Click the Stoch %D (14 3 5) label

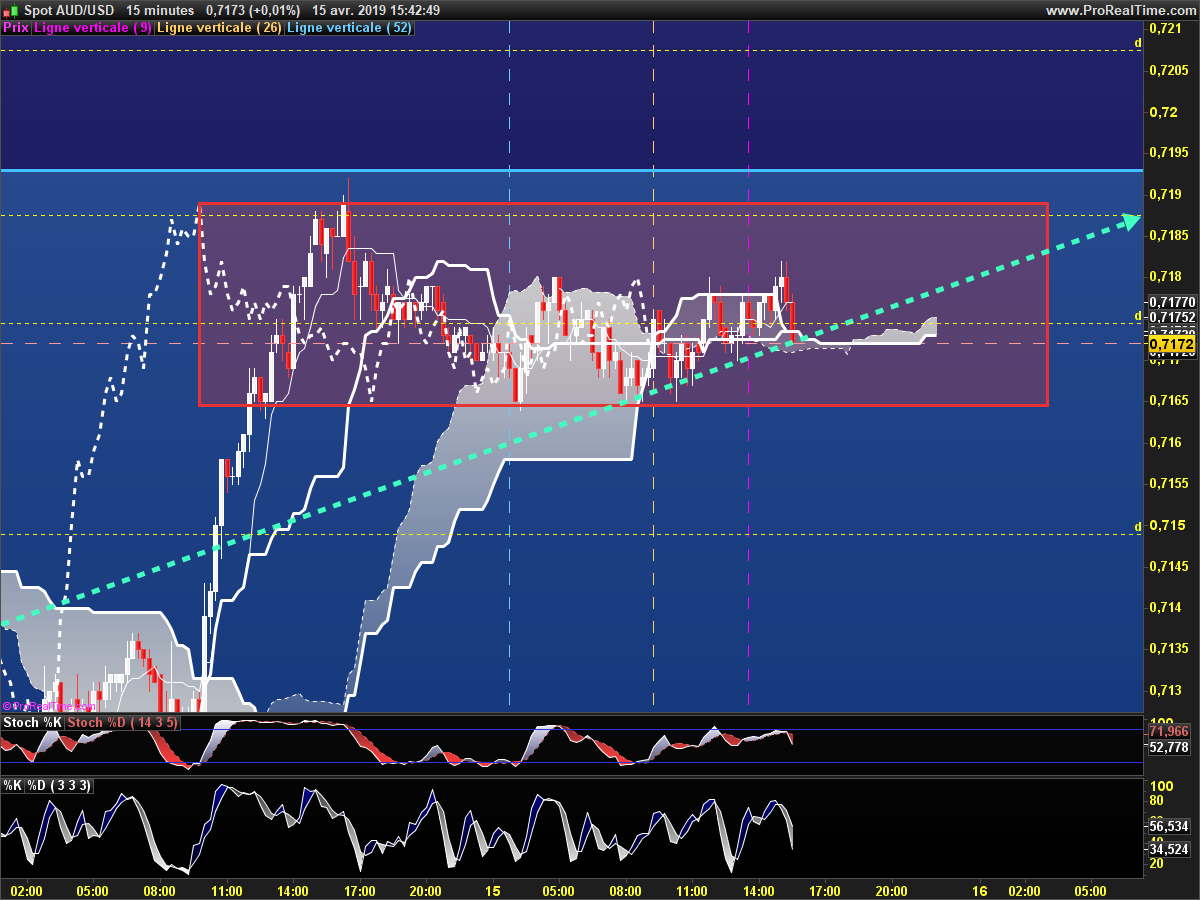[123, 723]
